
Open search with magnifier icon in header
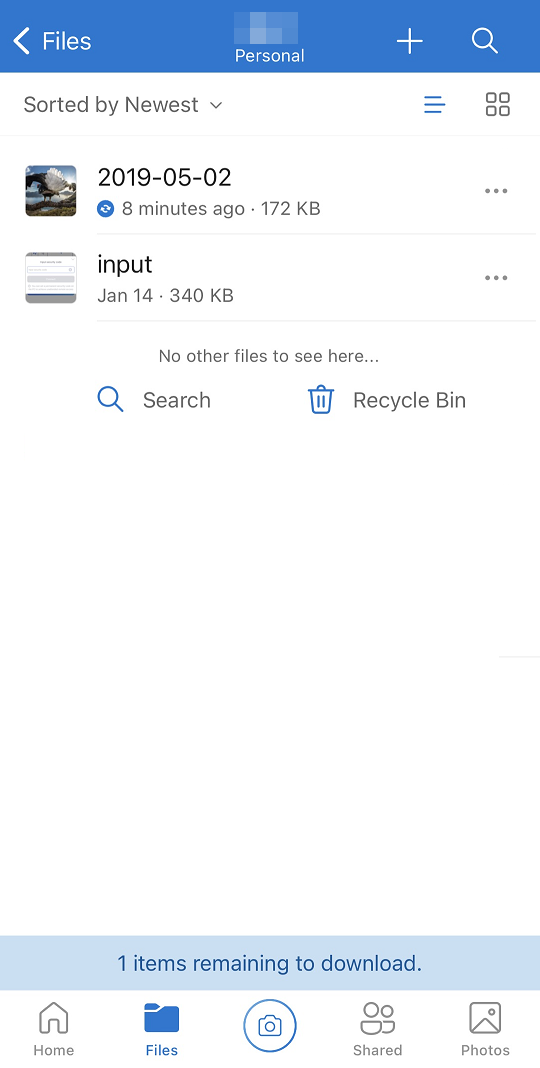click(484, 41)
